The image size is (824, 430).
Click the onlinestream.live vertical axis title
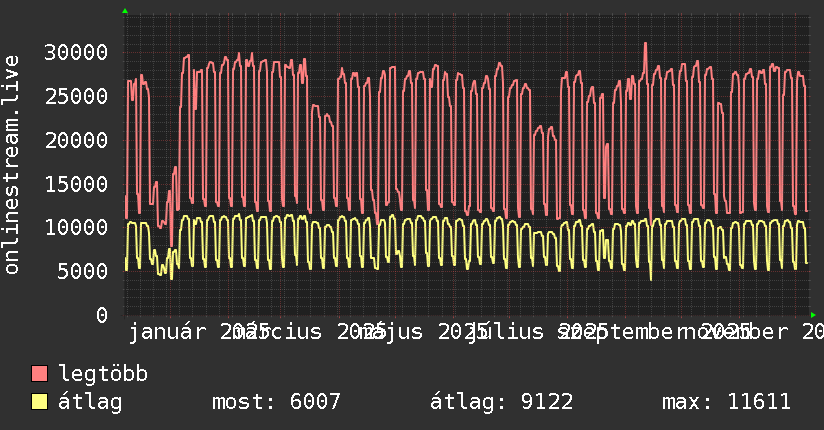(11, 165)
